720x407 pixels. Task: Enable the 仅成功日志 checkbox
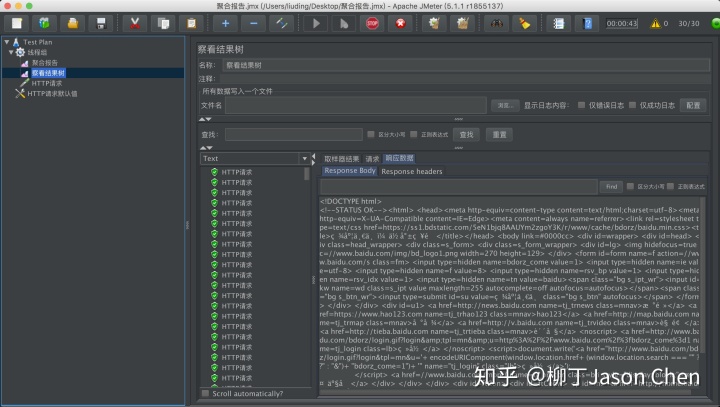(x=632, y=105)
